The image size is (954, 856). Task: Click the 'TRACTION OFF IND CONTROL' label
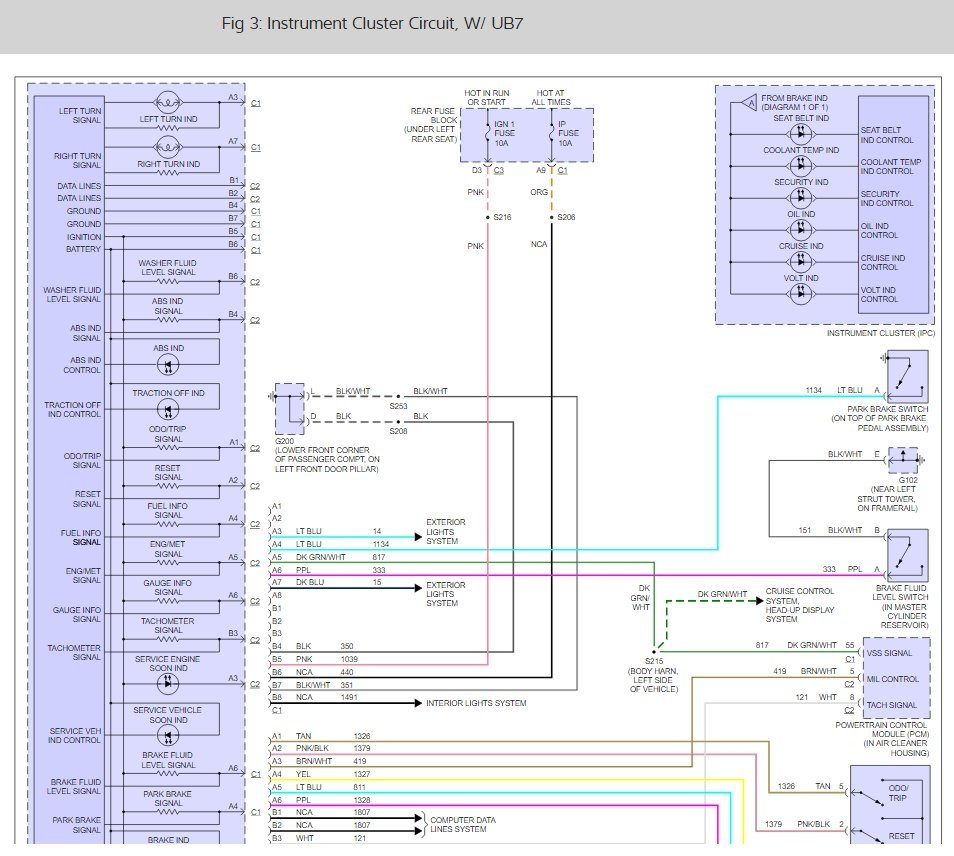tap(72, 409)
